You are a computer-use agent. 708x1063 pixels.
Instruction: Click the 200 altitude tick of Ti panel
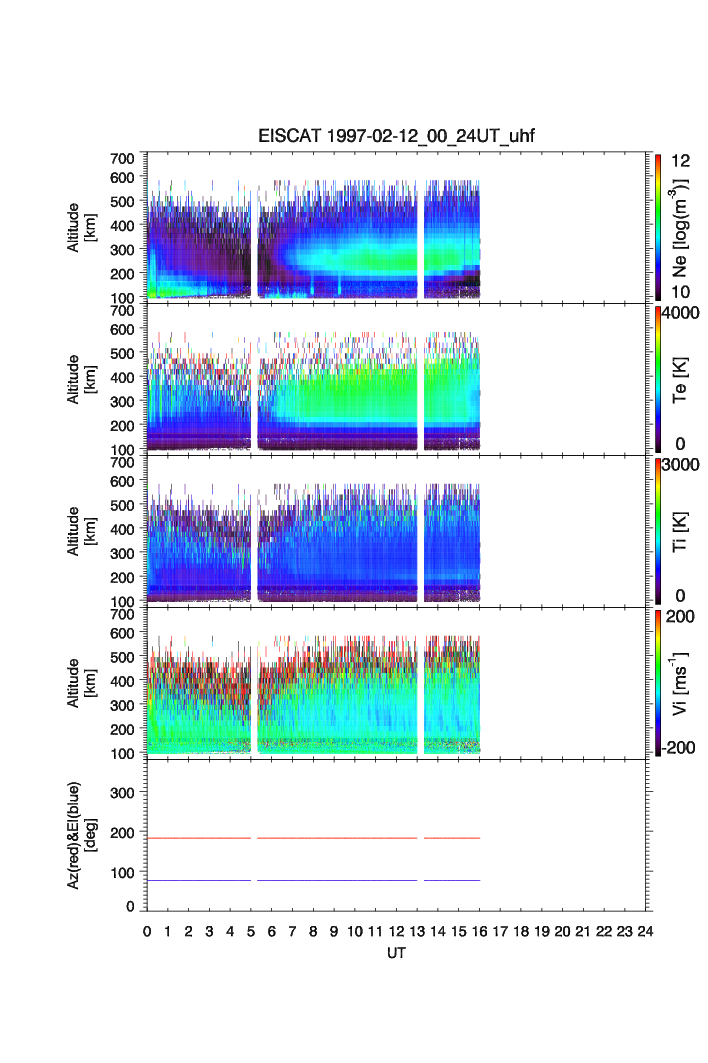point(123,578)
